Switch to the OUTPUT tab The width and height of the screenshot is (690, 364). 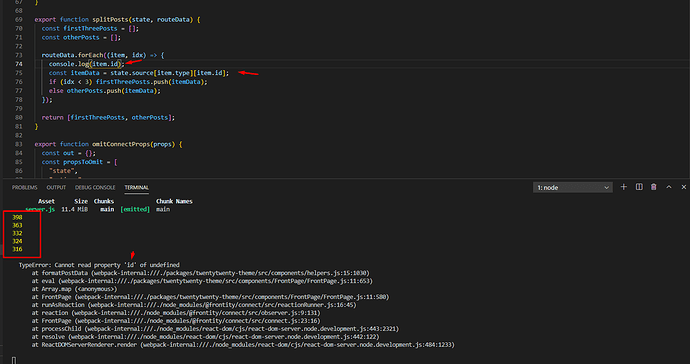(x=56, y=188)
